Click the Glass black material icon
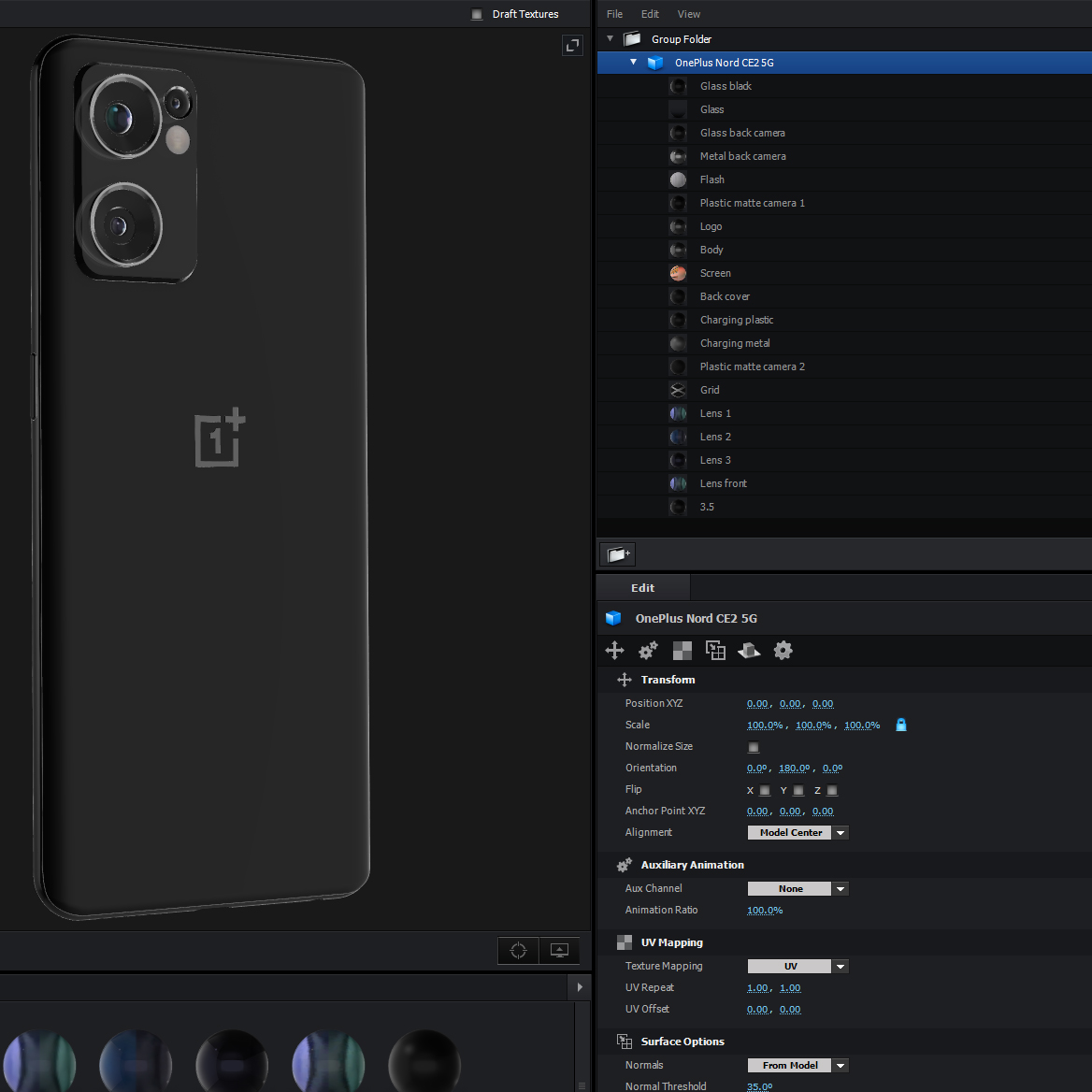Image resolution: width=1092 pixels, height=1092 pixels. (x=678, y=86)
